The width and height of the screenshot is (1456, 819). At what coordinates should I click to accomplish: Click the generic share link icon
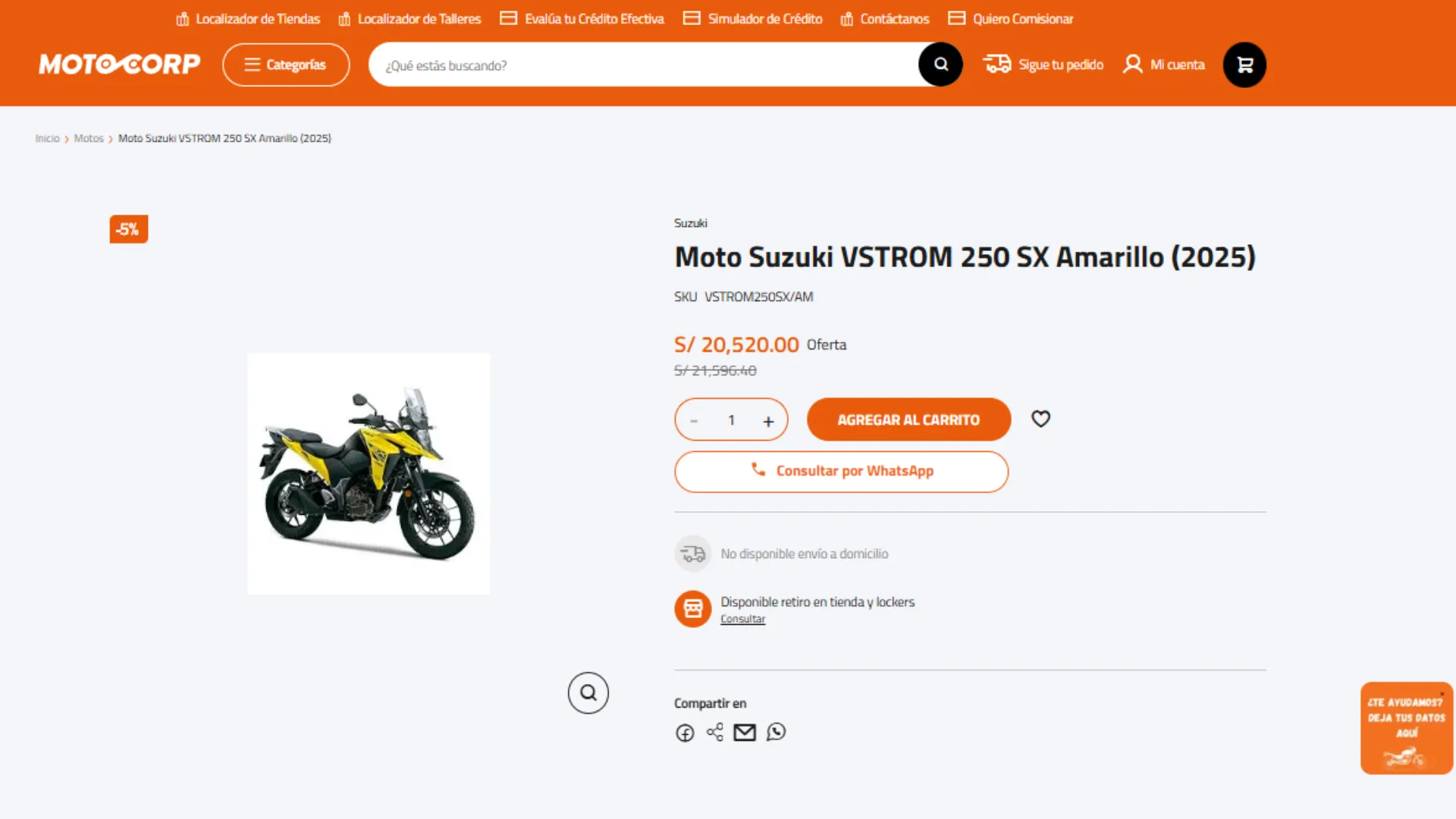point(714,732)
